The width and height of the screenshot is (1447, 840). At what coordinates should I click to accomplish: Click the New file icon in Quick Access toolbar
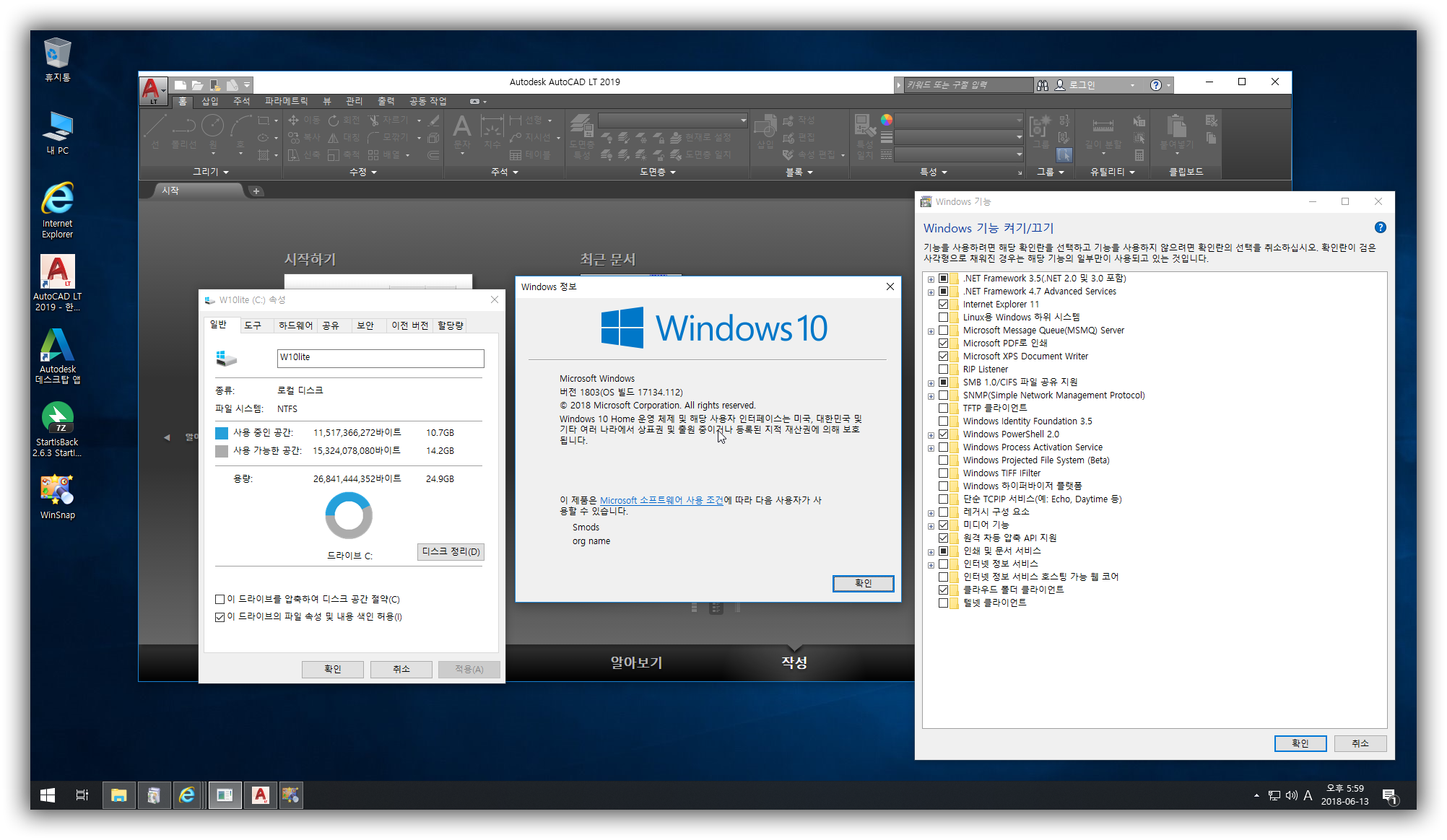(181, 85)
